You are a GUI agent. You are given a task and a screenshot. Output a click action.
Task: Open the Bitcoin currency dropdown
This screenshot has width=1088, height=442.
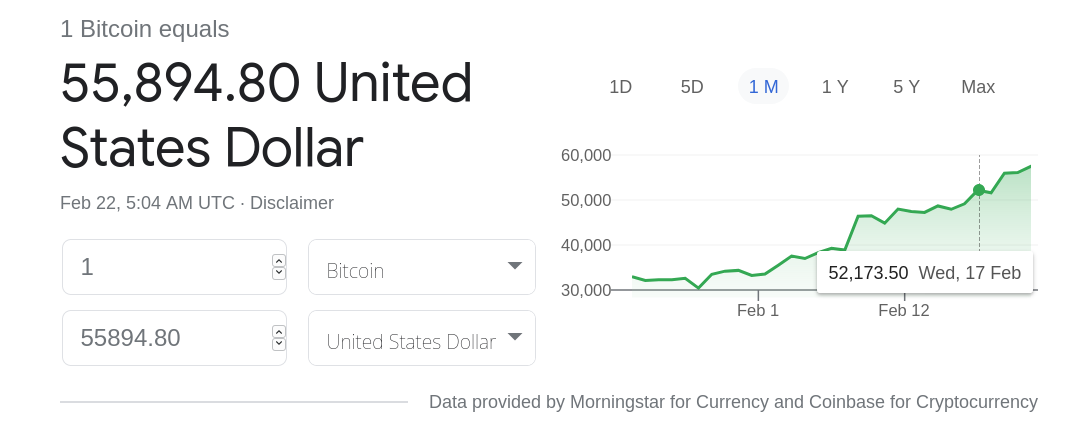pos(422,267)
